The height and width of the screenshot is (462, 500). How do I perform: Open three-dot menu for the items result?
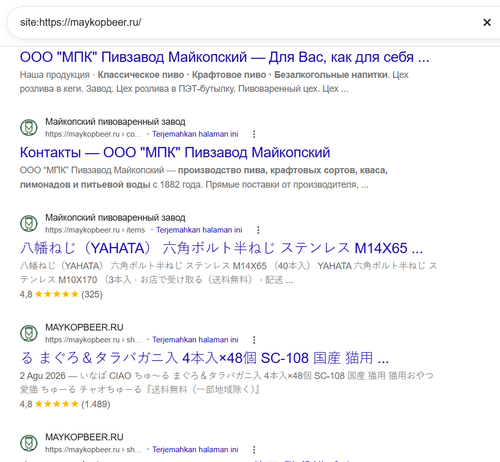(x=258, y=230)
